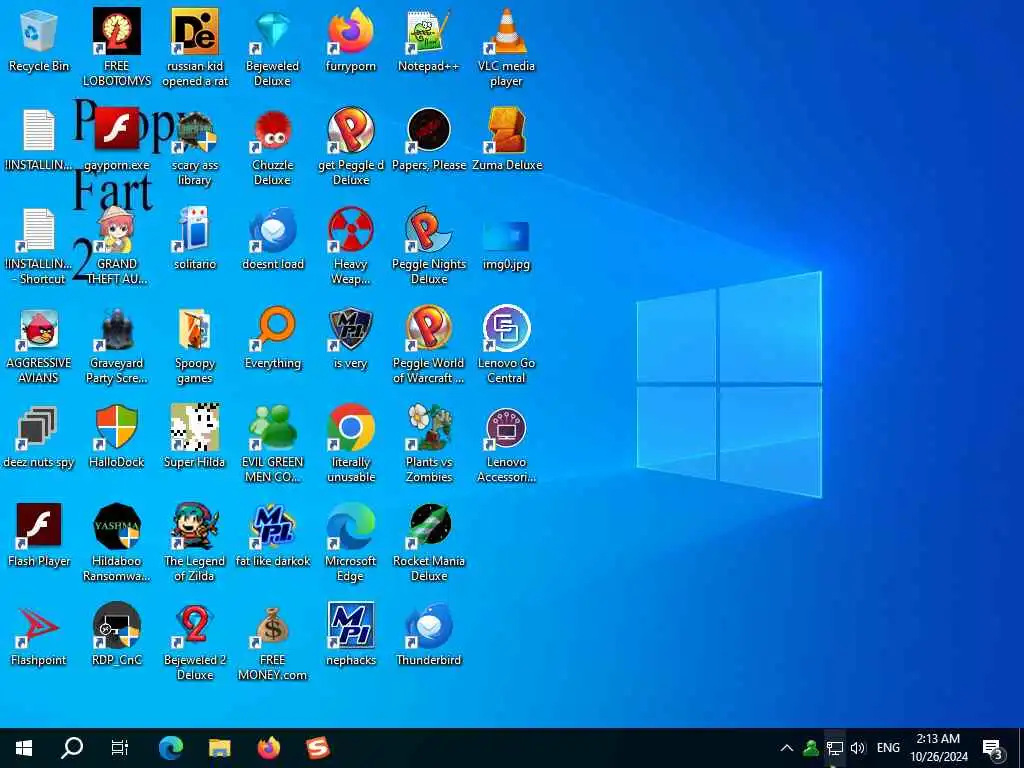Select the FREE MONEY.com icon
Viewport: 1024px width, 768px height.
point(272,642)
